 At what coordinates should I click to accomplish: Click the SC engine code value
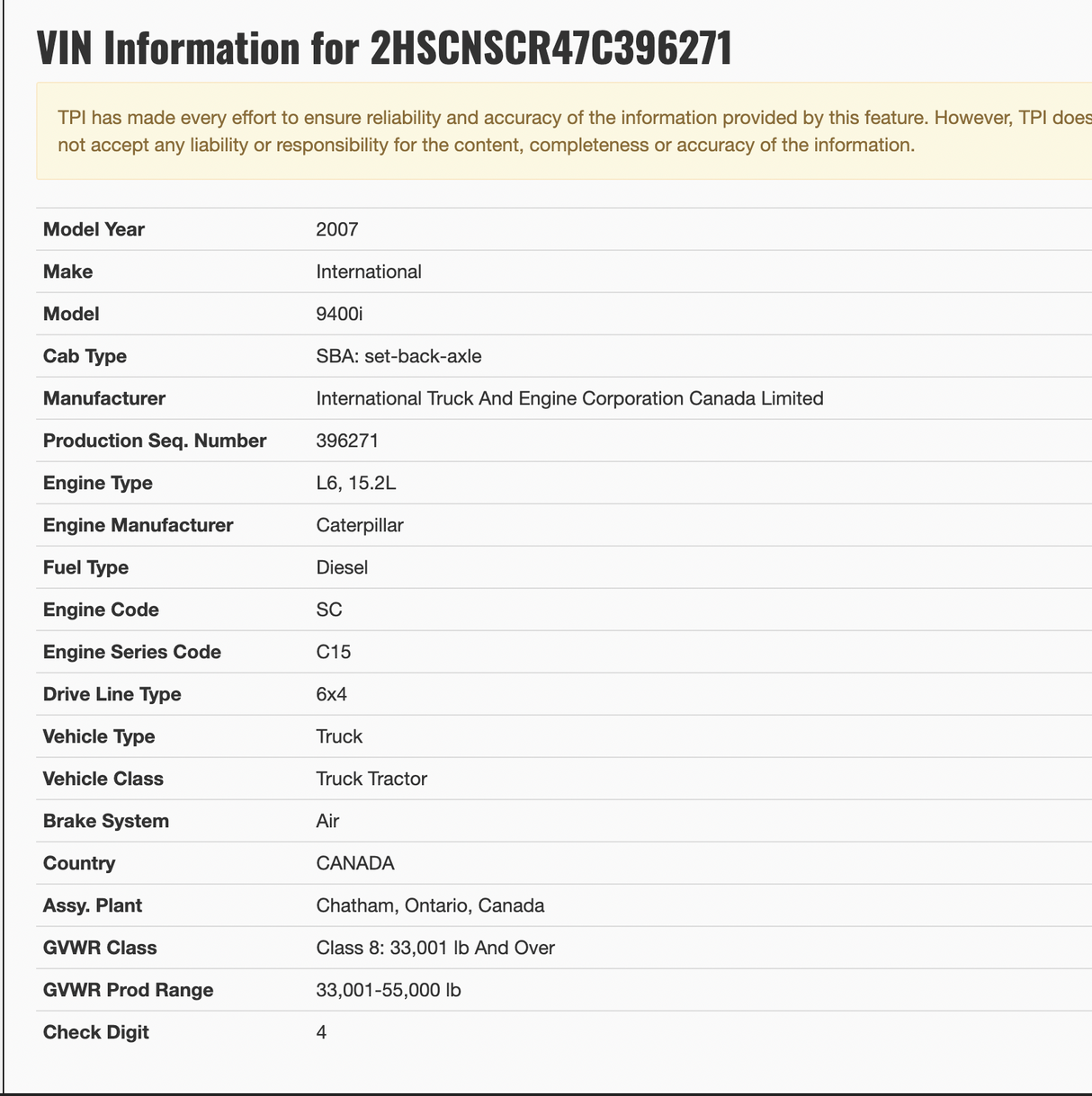point(329,610)
